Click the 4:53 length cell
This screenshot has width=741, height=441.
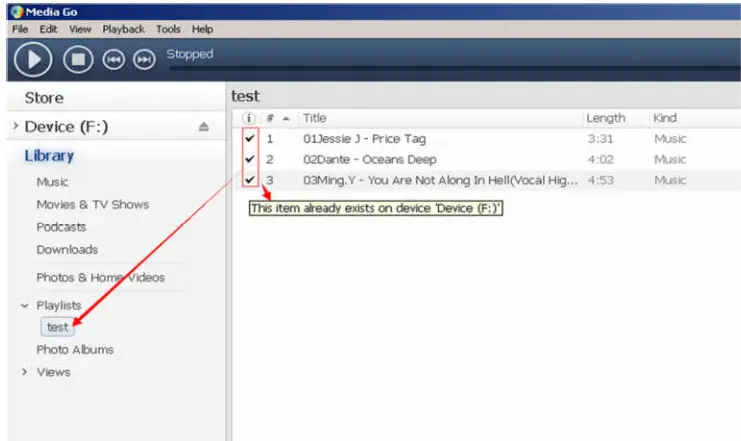pos(600,180)
